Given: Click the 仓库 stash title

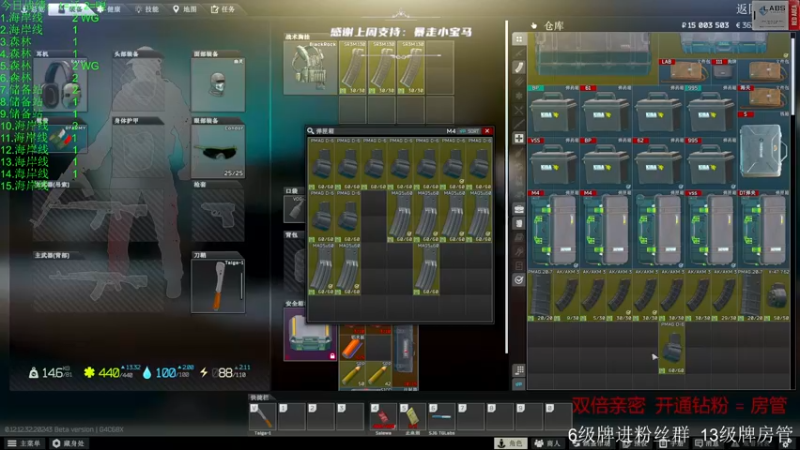Looking at the screenshot, I should click(554, 26).
